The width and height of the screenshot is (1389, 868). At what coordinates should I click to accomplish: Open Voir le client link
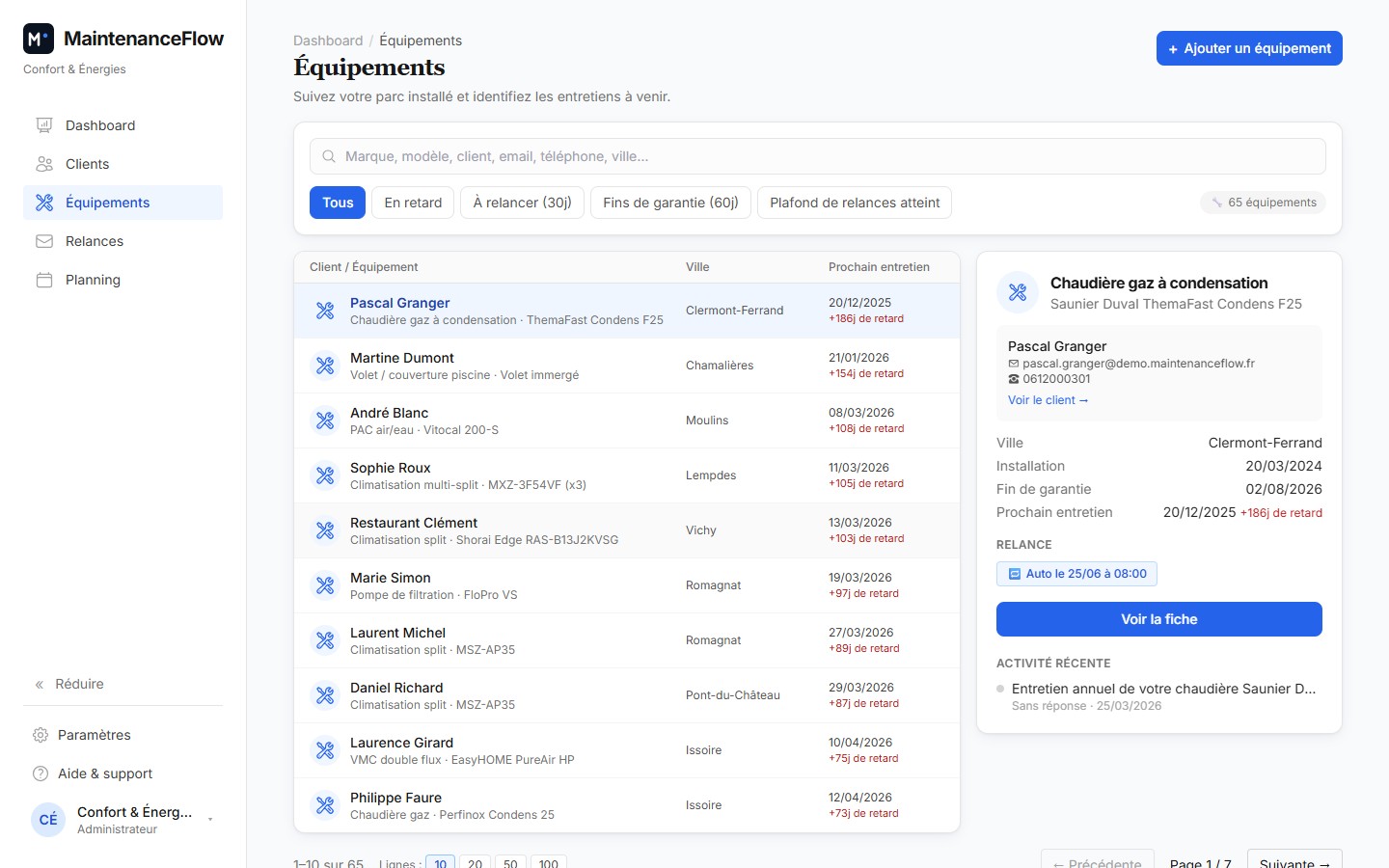[1048, 400]
